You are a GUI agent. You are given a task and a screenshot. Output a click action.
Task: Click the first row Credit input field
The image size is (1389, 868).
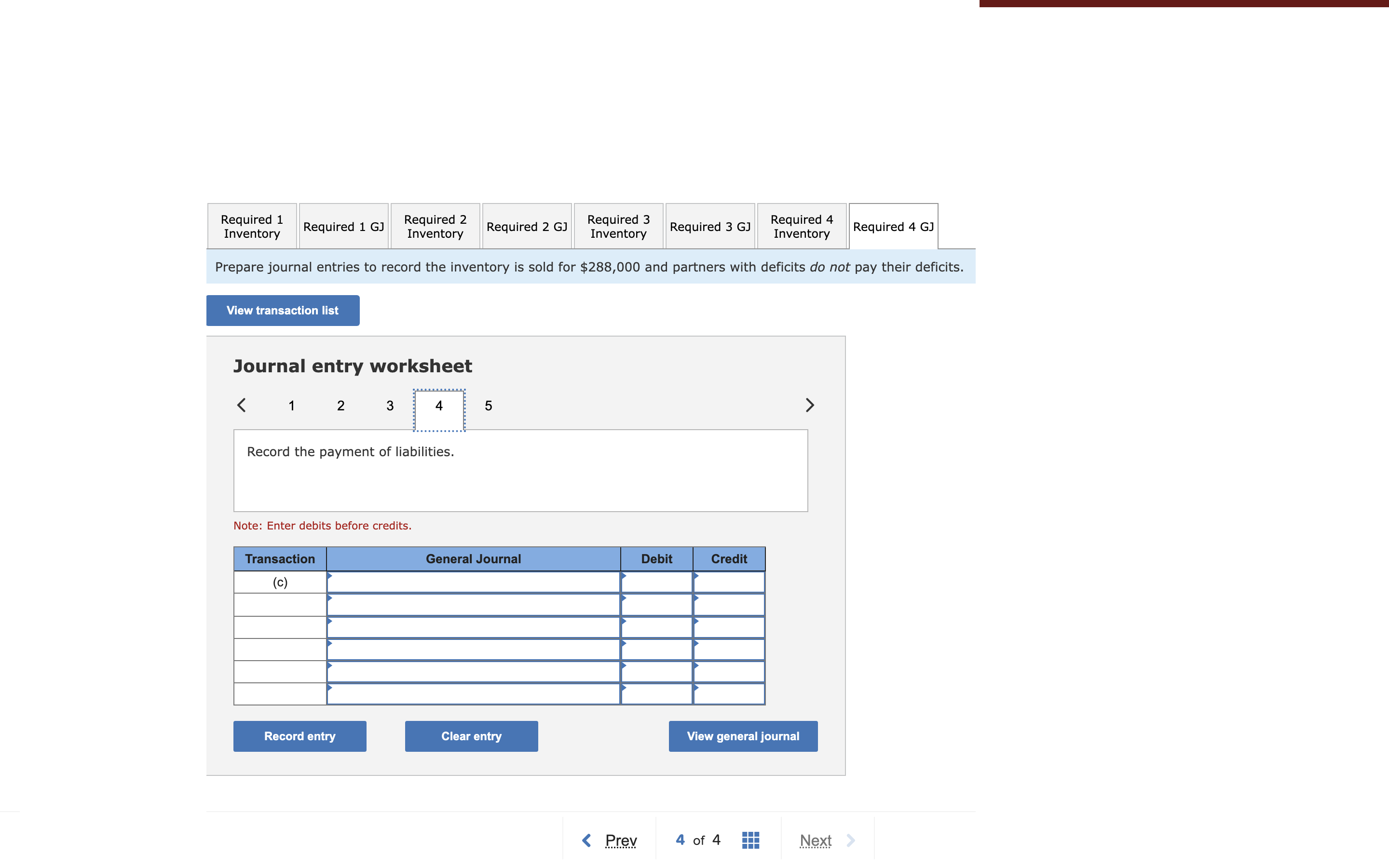[x=729, y=583]
